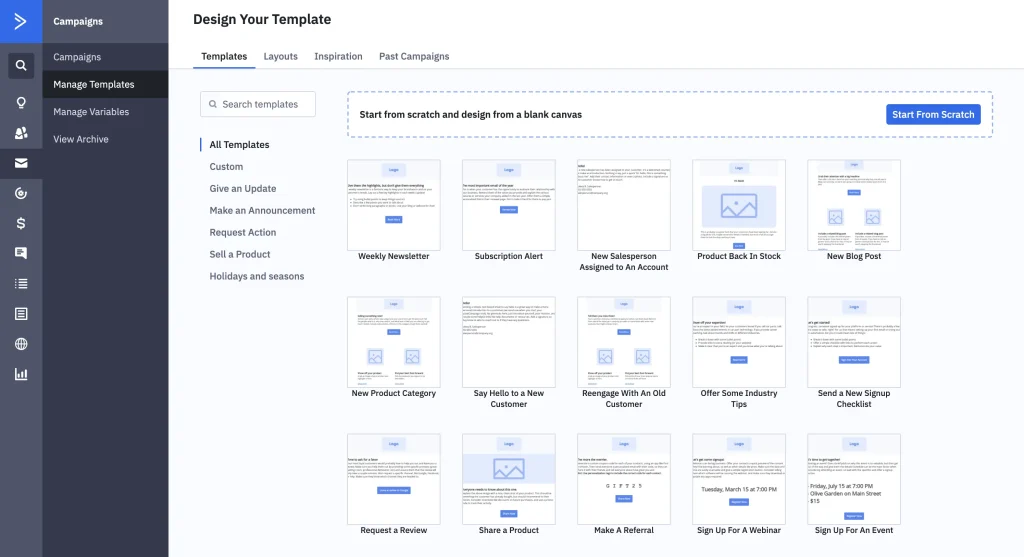Open the Past Campaigns tab
Image resolution: width=1024 pixels, height=557 pixels.
pos(414,56)
